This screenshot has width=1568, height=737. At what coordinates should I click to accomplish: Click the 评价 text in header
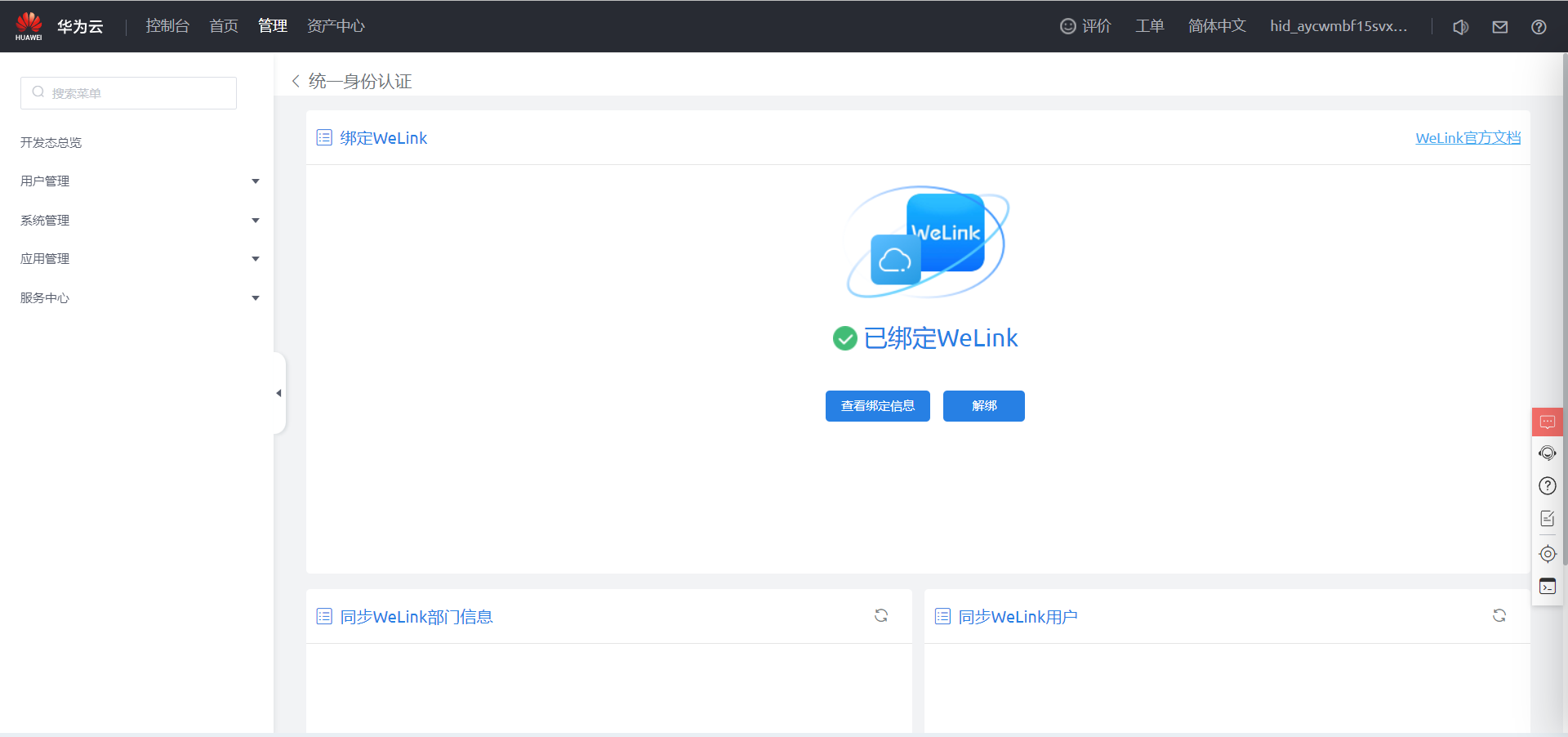(1097, 26)
